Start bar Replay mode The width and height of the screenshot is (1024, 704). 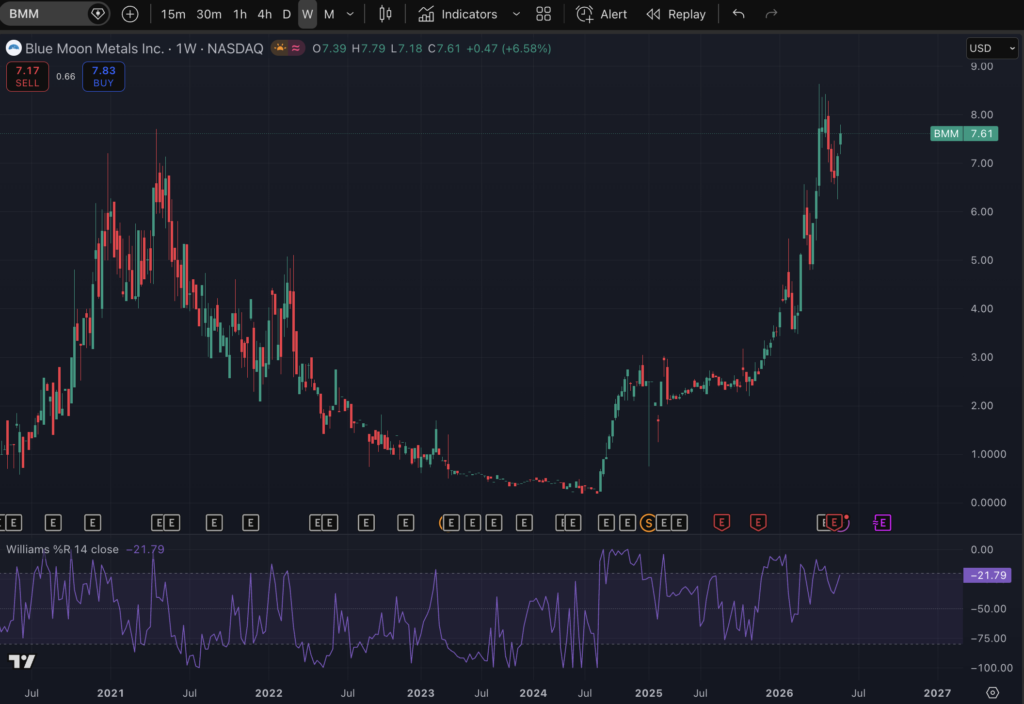(x=676, y=14)
